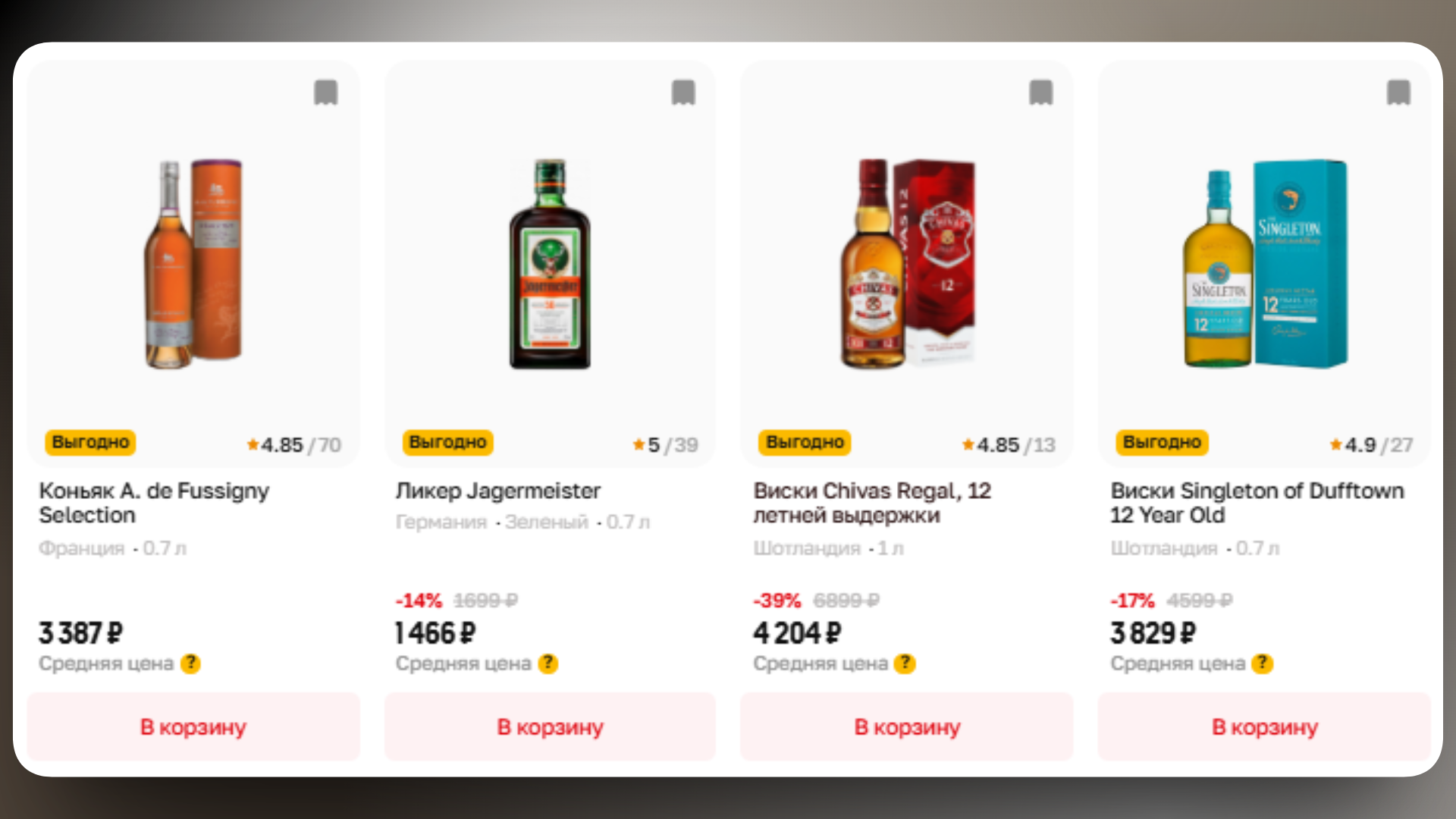Open average price help for Singleton whisky
The height and width of the screenshot is (819, 1456).
click(1261, 664)
